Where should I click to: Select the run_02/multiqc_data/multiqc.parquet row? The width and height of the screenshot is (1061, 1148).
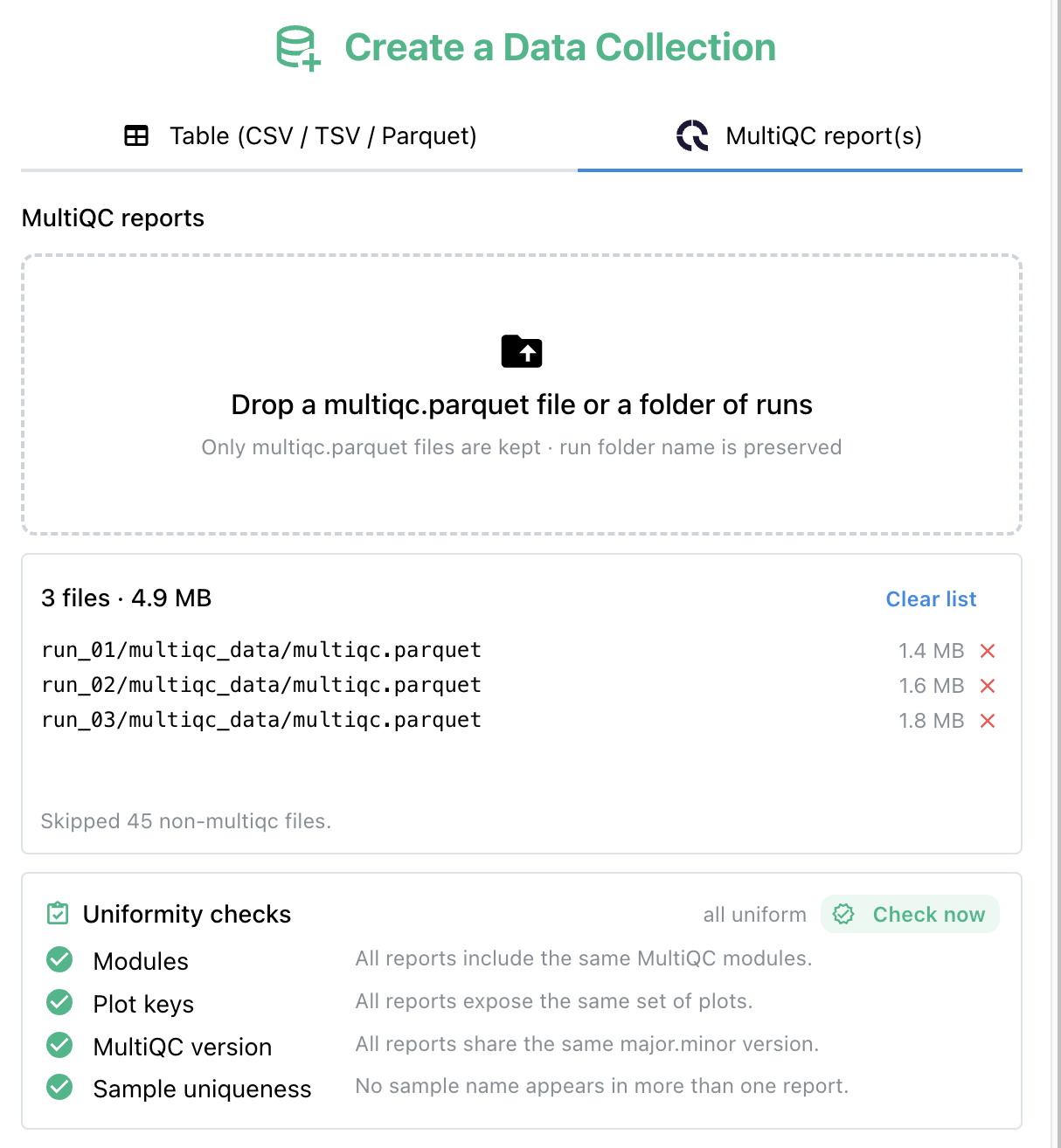point(519,686)
